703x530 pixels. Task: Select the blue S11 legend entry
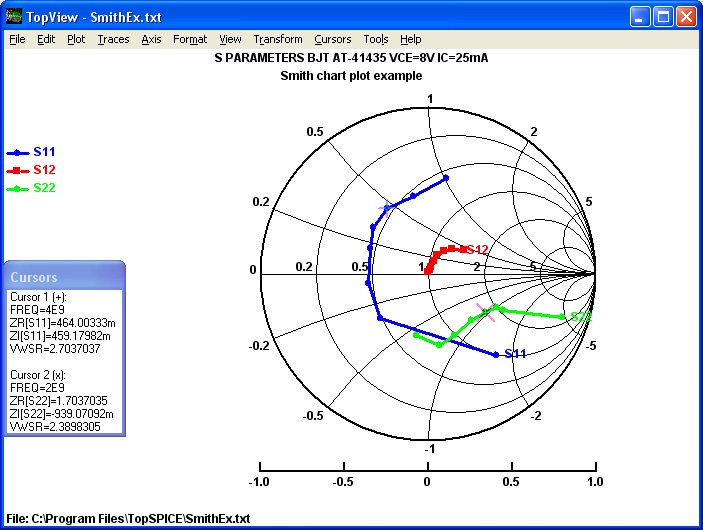31,152
